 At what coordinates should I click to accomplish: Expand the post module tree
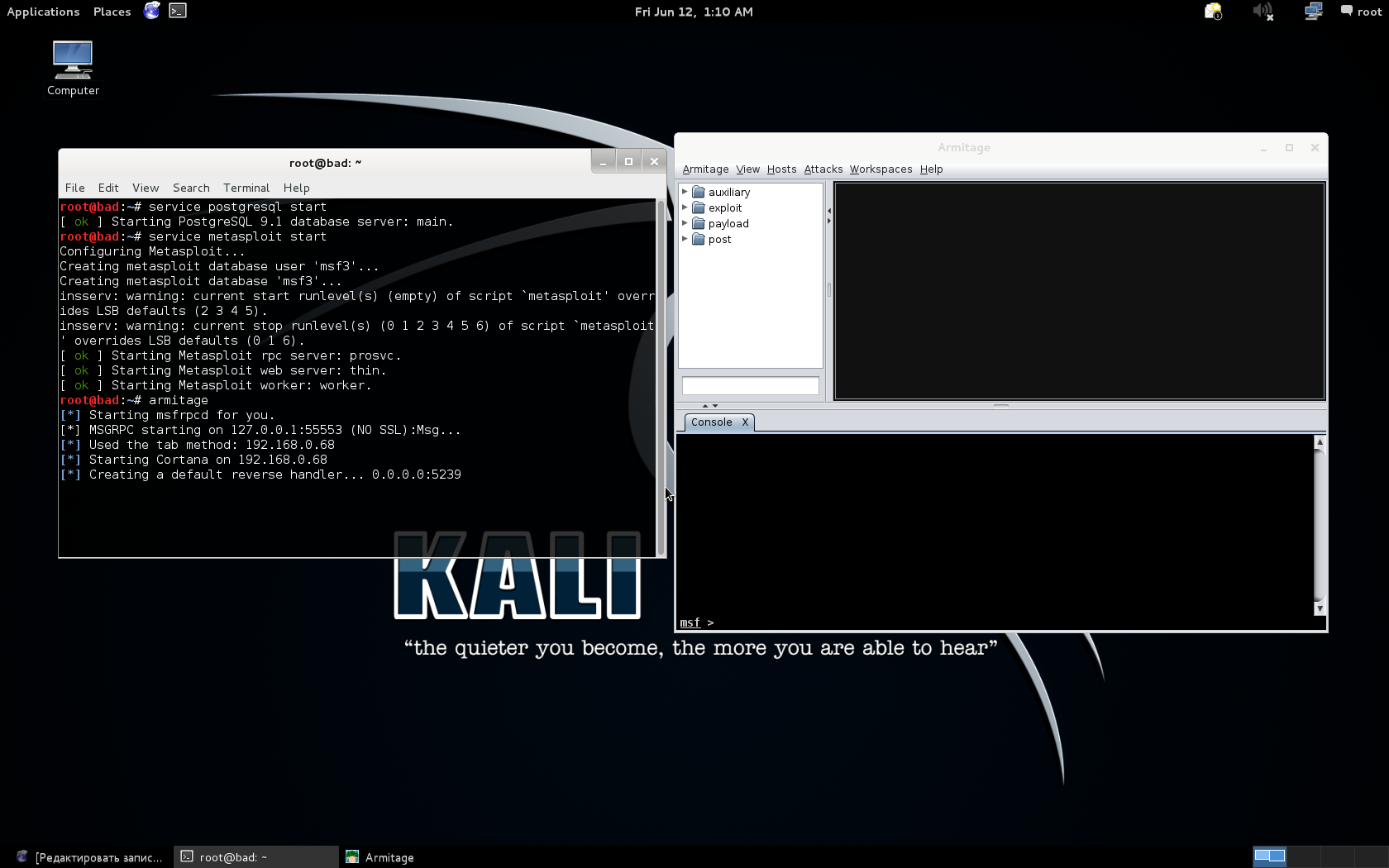coord(685,239)
